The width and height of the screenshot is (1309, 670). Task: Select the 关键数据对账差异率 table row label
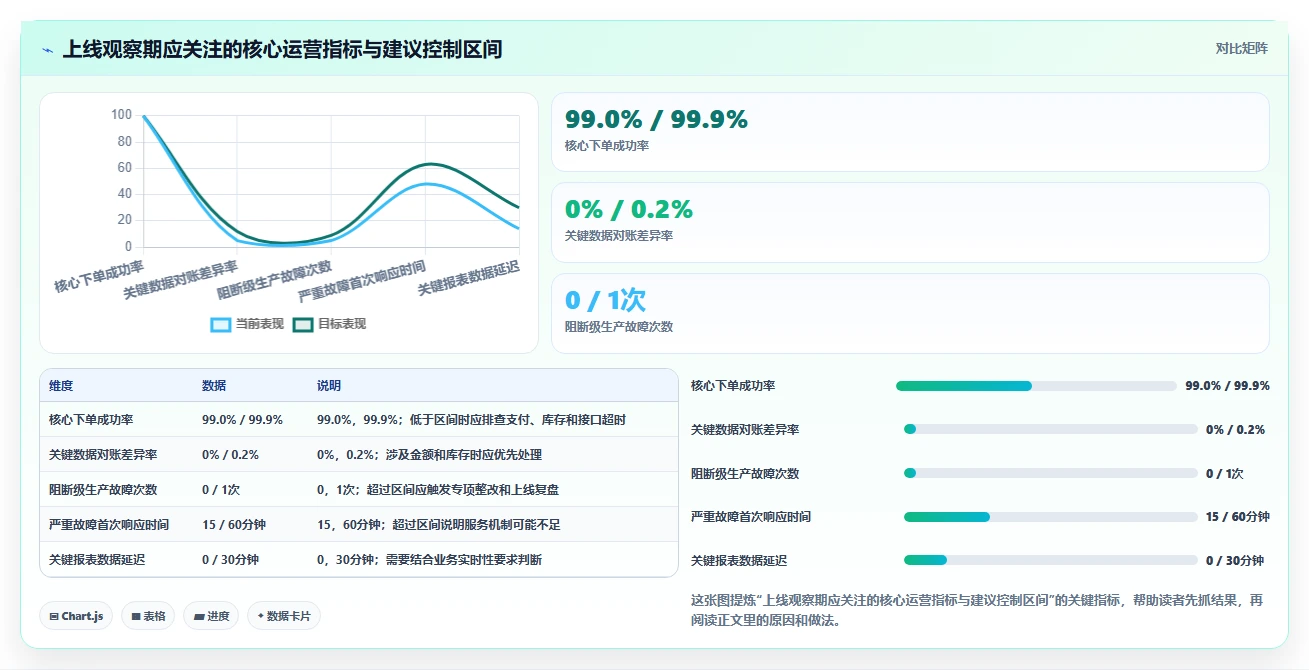pos(103,455)
